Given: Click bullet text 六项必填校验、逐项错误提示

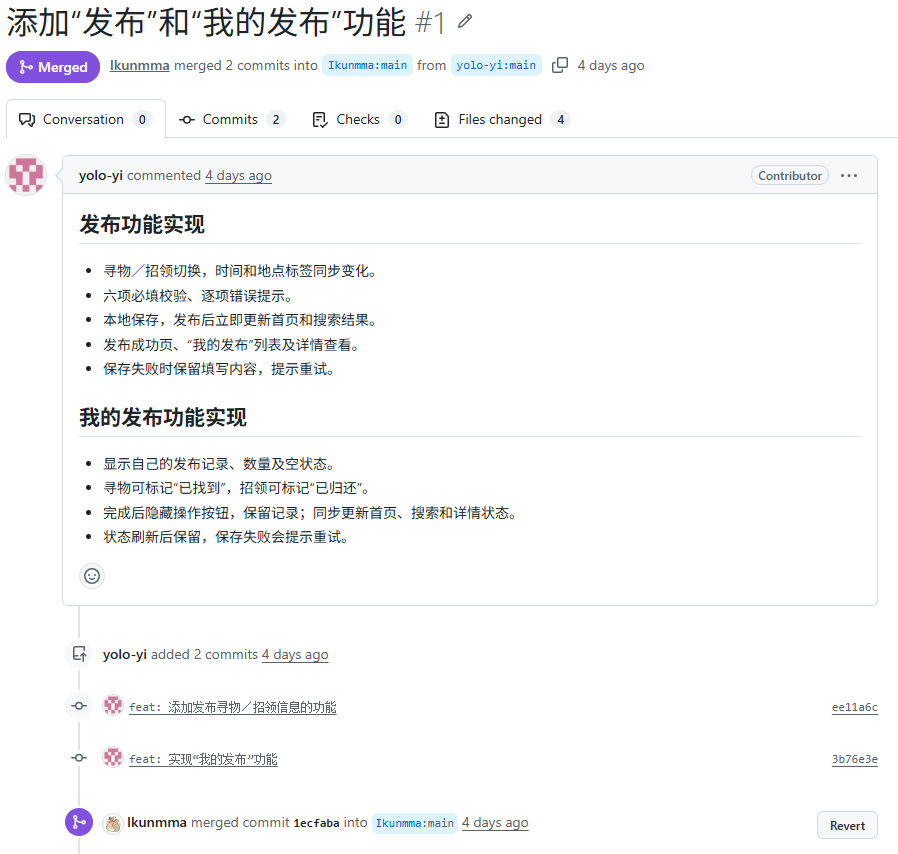Looking at the screenshot, I should [x=198, y=296].
